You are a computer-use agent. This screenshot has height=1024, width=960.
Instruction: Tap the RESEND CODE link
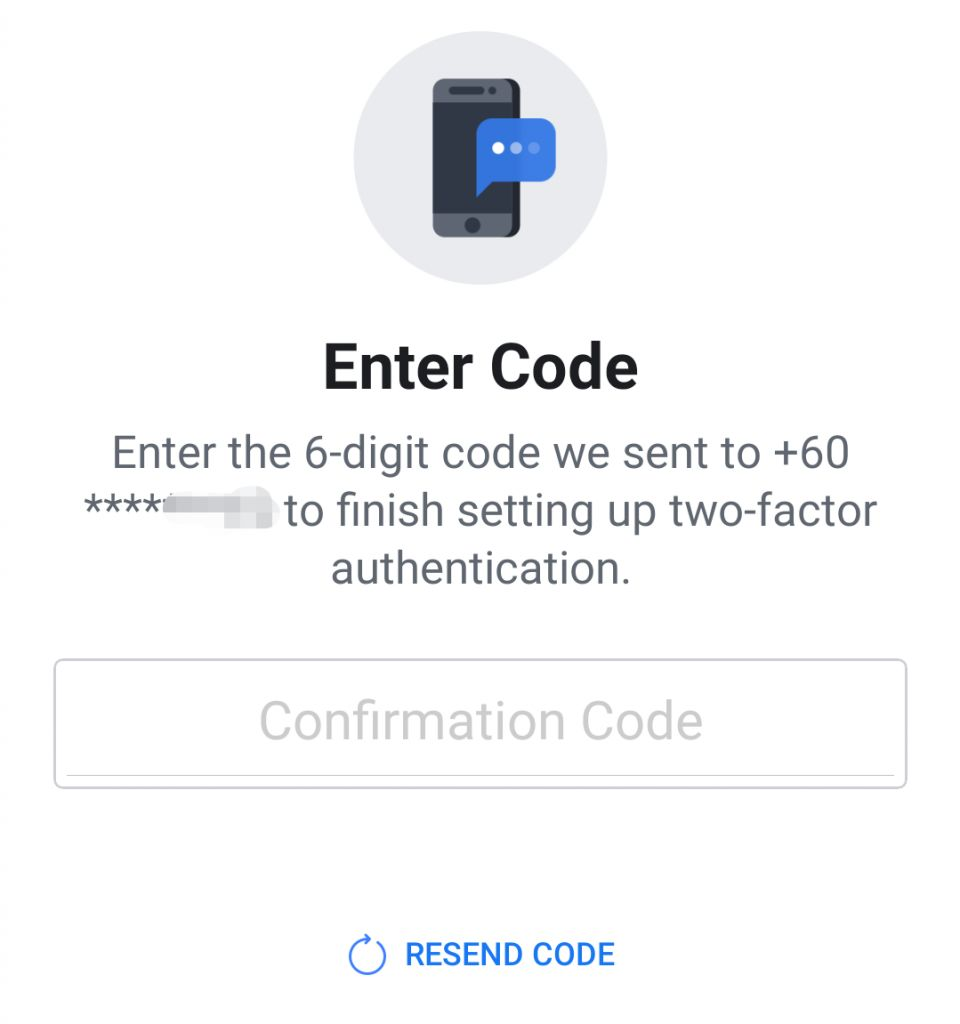510,954
